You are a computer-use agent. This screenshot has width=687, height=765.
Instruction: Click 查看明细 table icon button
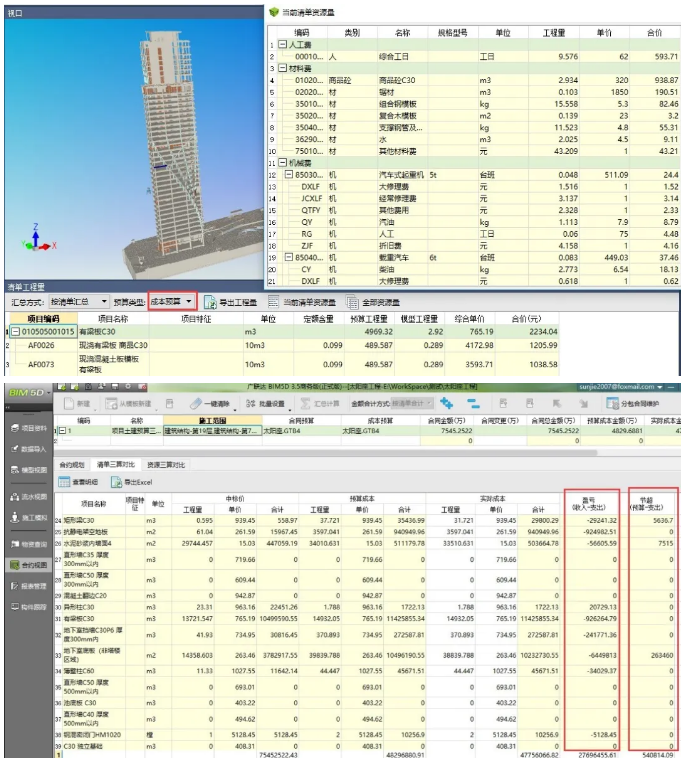coord(78,482)
